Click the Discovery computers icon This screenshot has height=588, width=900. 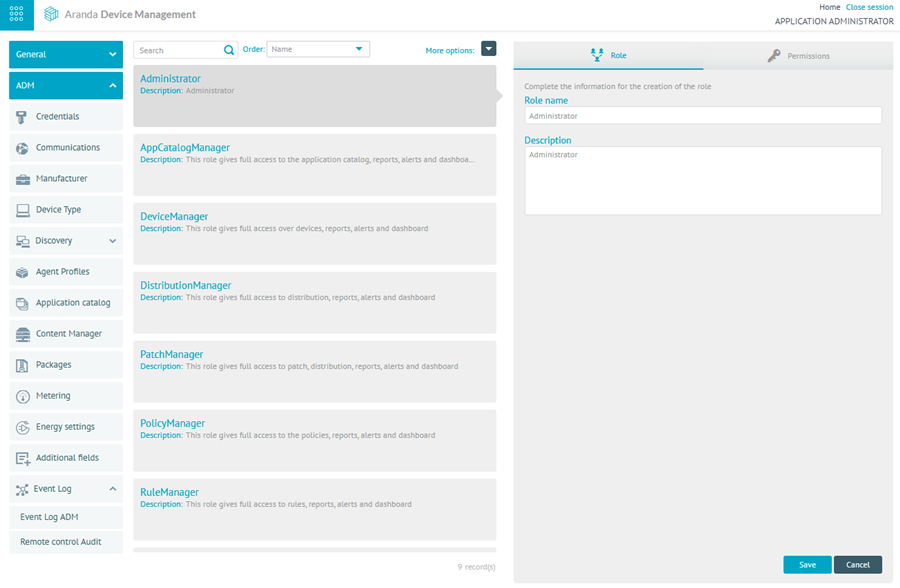click(x=23, y=241)
